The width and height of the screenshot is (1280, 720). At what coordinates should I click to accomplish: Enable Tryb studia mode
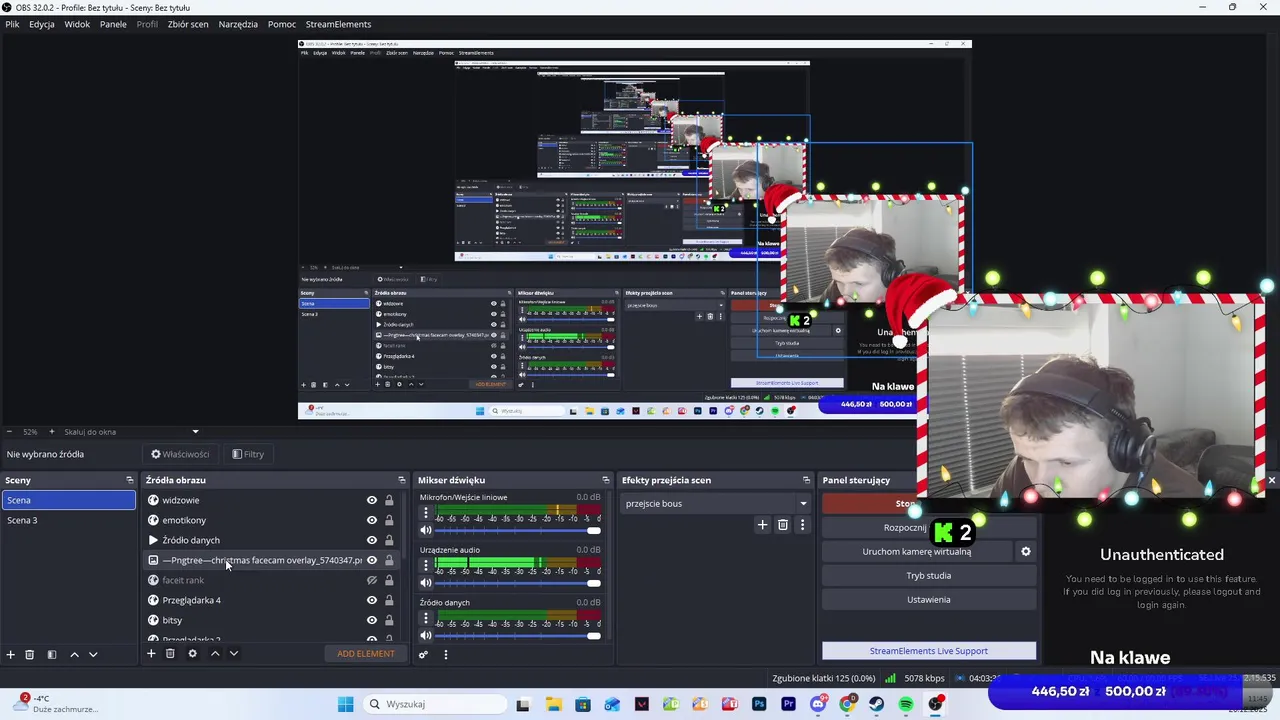coord(929,575)
